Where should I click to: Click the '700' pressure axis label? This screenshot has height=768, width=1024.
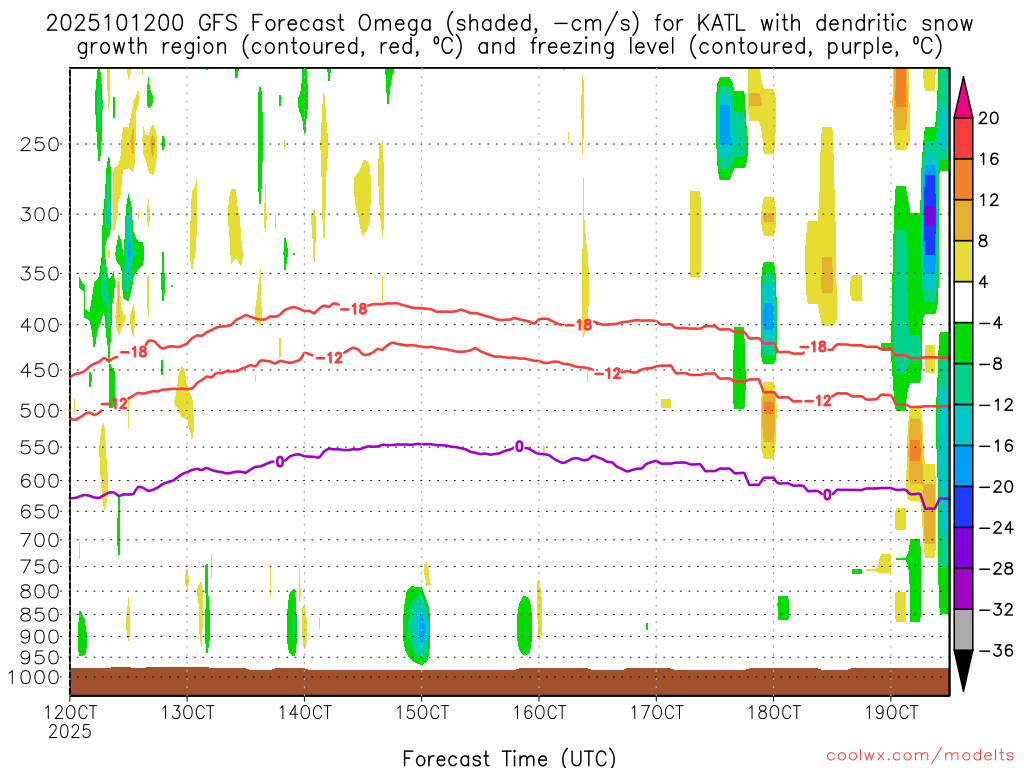pos(40,540)
